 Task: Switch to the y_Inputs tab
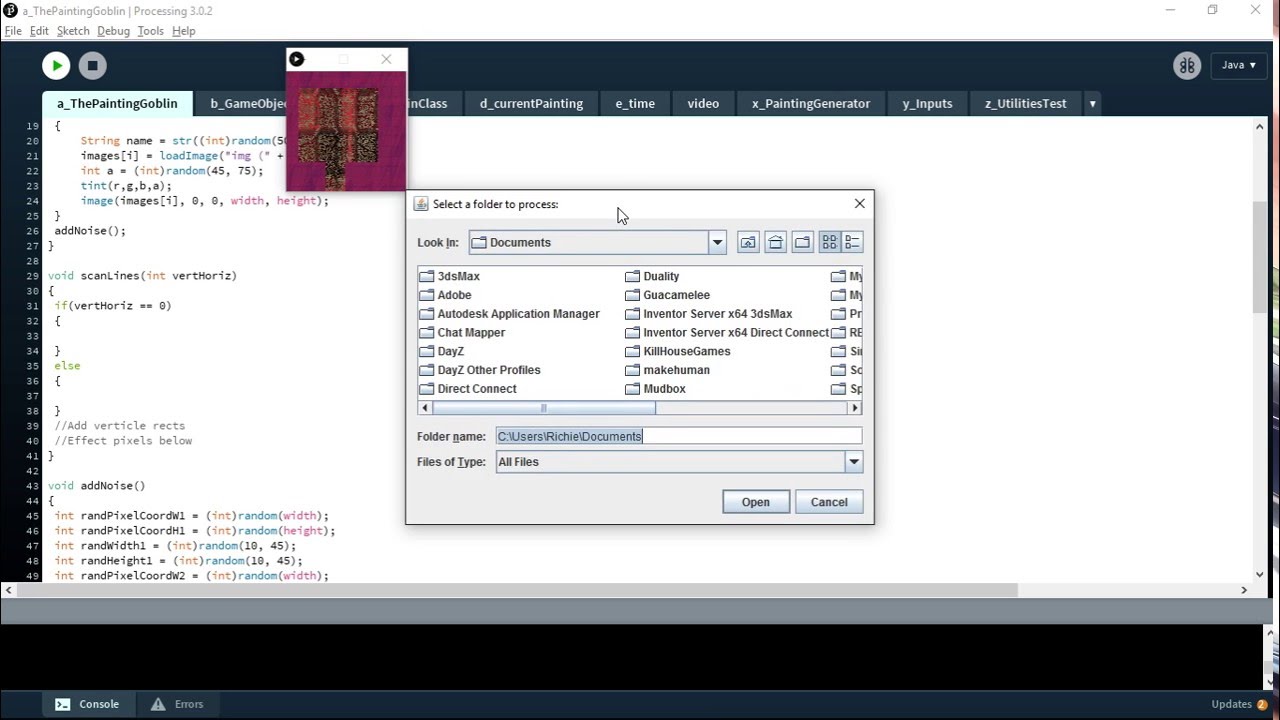[x=927, y=104]
